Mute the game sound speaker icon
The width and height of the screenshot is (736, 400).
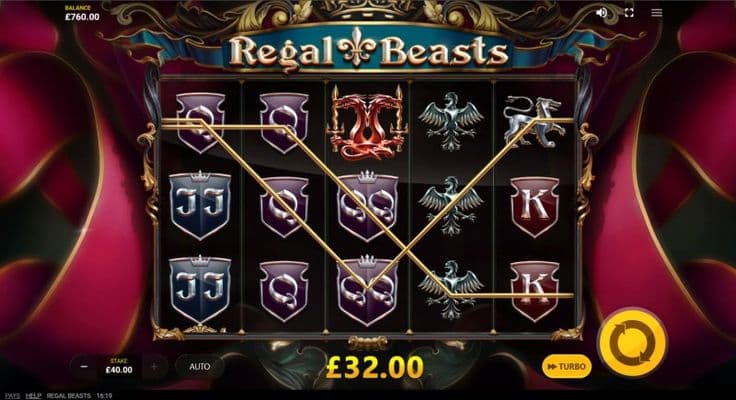[x=601, y=13]
